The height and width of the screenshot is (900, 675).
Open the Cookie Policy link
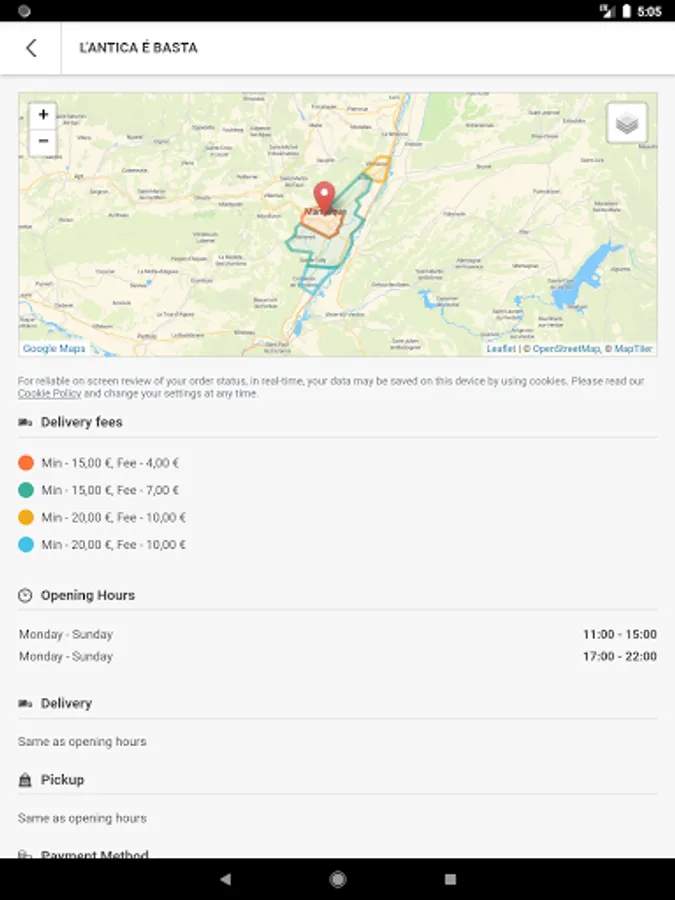pyautogui.click(x=49, y=394)
